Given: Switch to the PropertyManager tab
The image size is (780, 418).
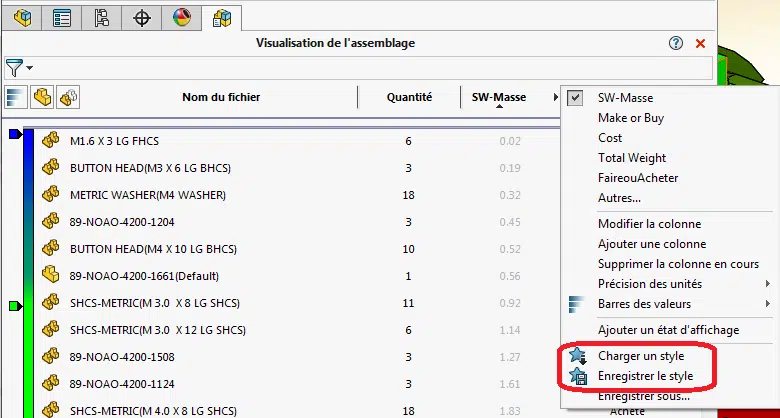Looking at the screenshot, I should tap(62, 18).
